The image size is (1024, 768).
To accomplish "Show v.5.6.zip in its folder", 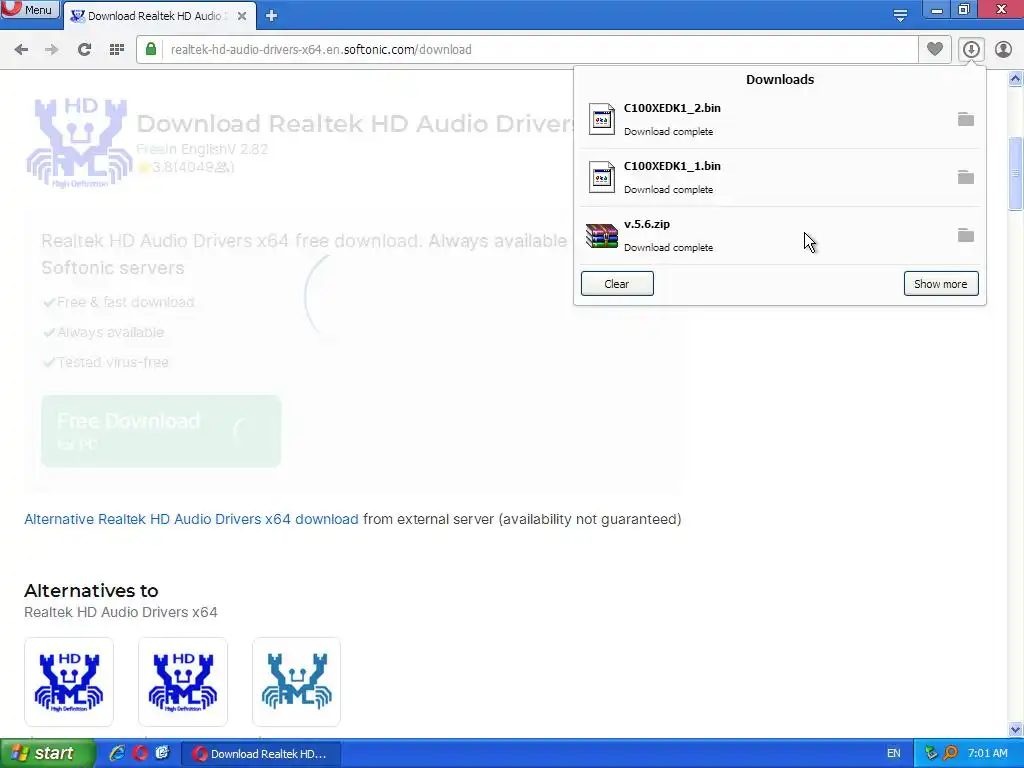I will 966,235.
